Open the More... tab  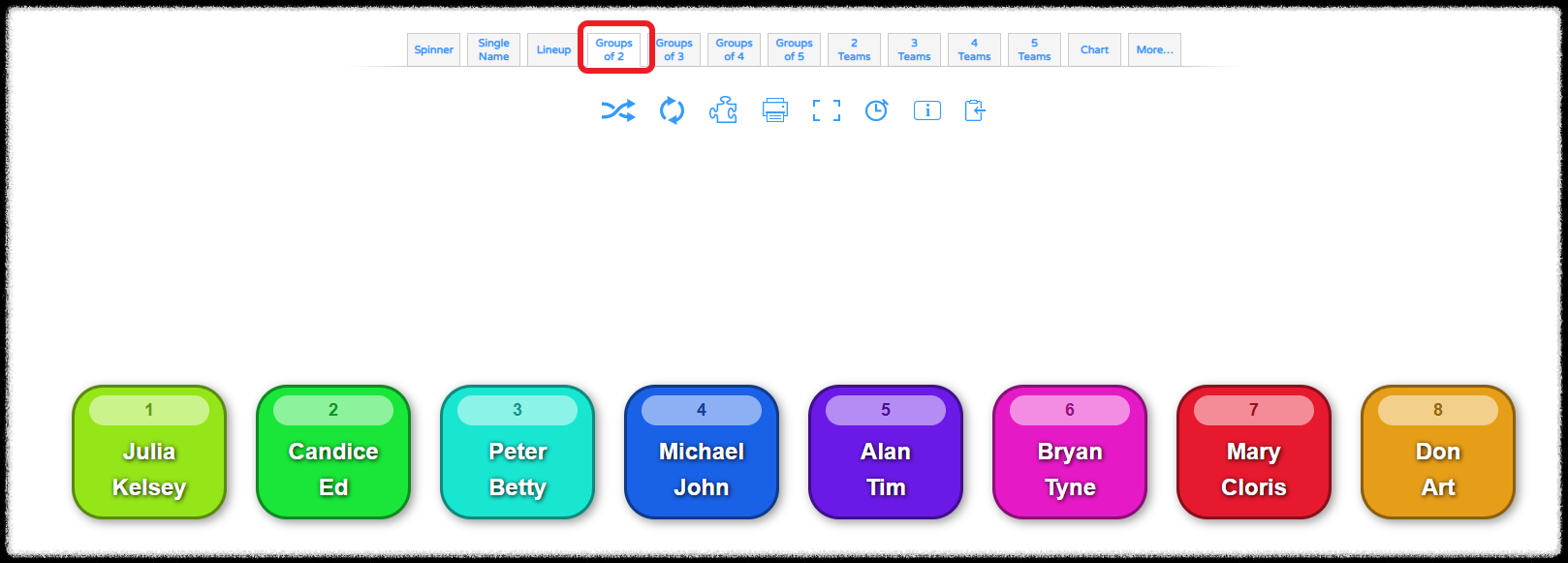coord(1154,49)
